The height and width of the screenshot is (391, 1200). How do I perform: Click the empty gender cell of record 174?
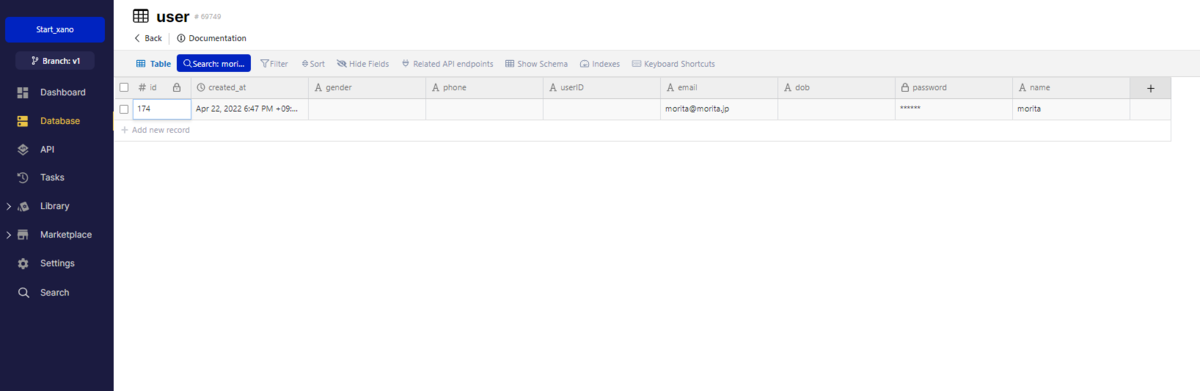[367, 109]
